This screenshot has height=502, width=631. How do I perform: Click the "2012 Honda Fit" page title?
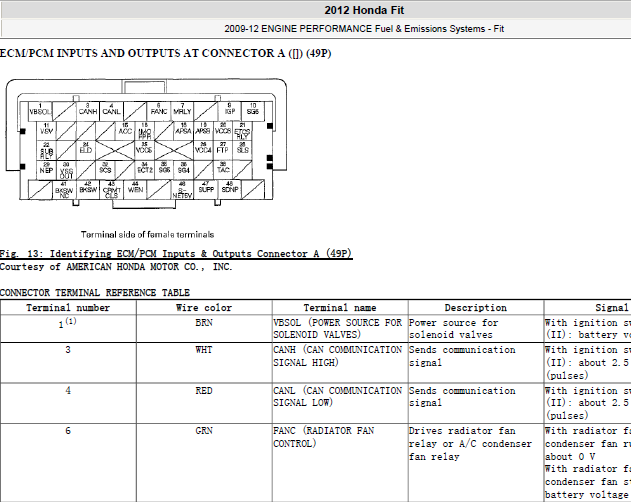point(364,10)
